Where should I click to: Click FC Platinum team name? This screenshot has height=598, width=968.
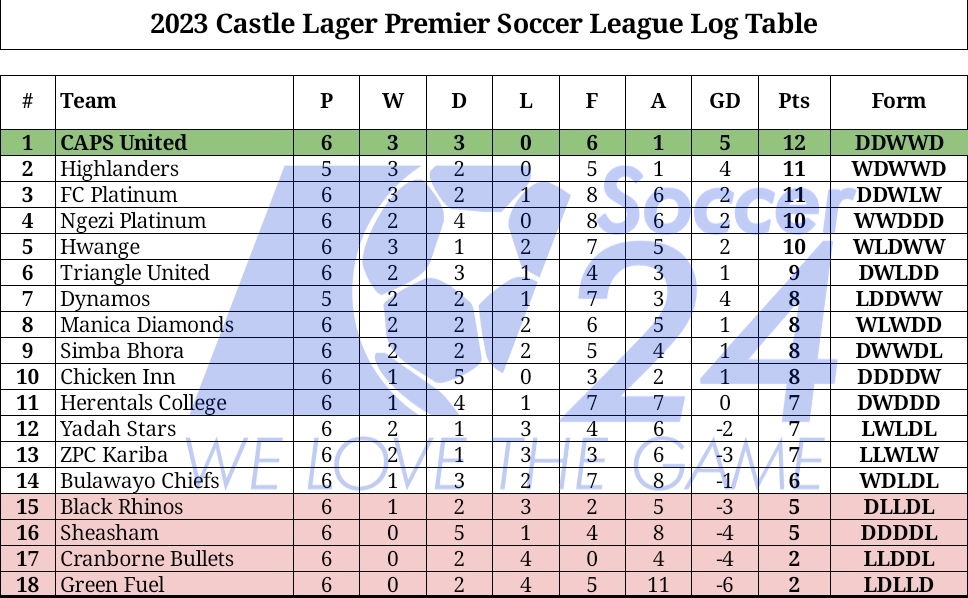tap(118, 195)
